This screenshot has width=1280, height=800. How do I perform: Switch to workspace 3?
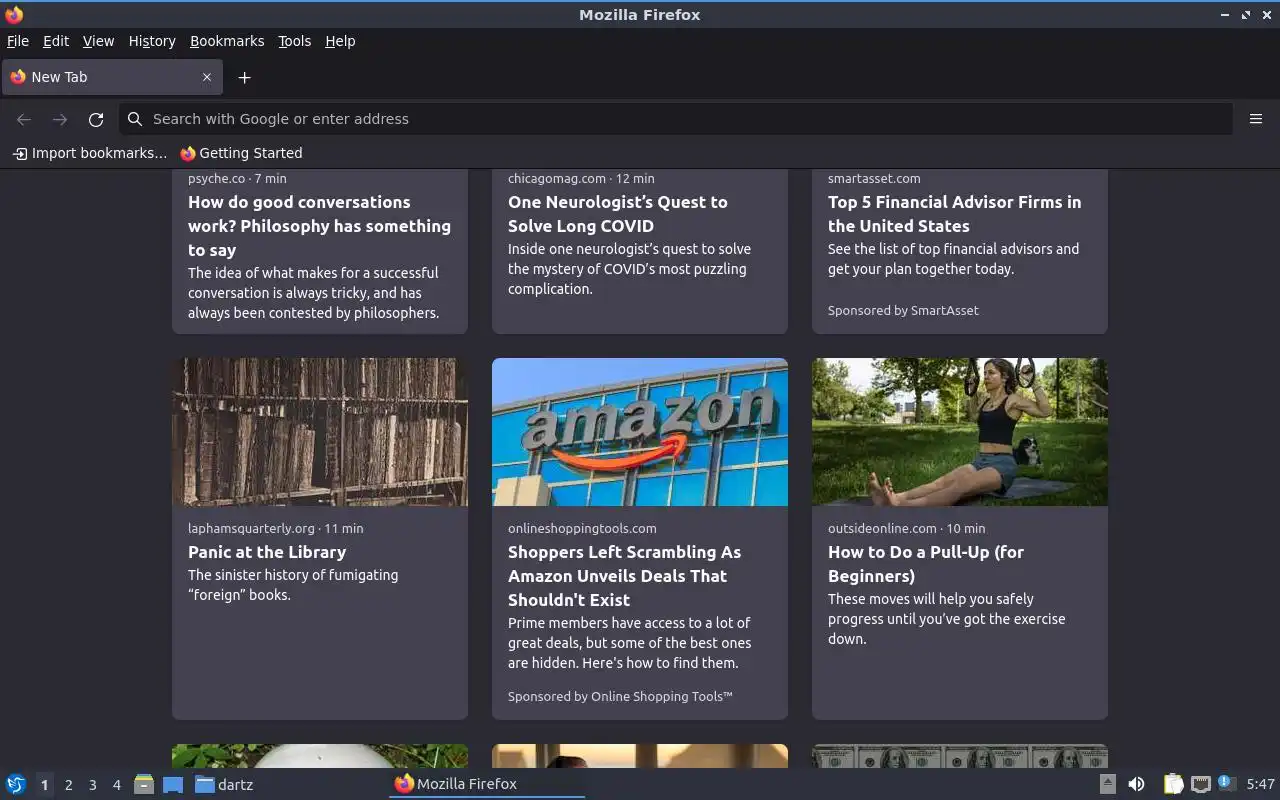(x=92, y=785)
